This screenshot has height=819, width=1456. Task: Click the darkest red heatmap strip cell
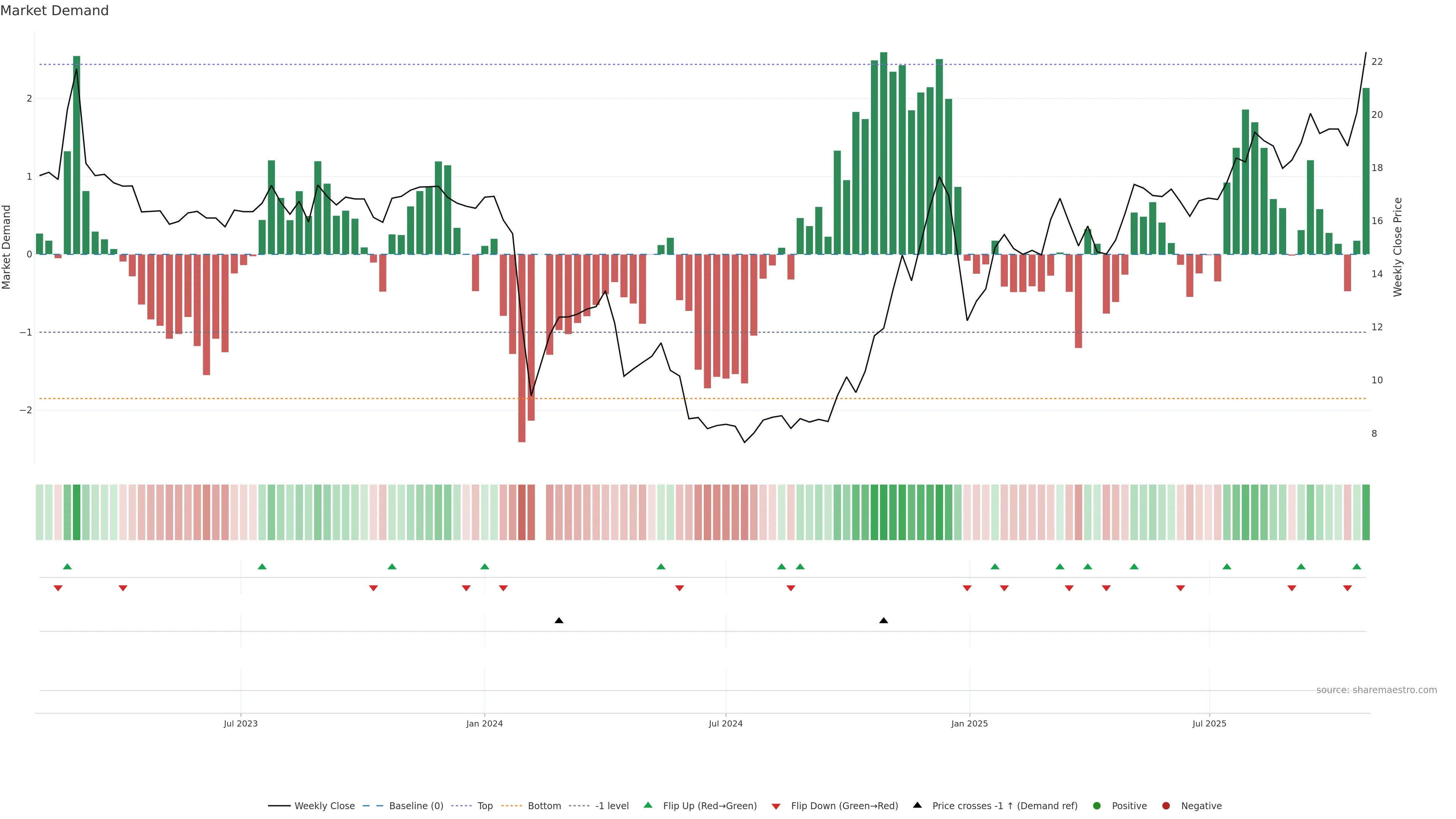pos(522,512)
